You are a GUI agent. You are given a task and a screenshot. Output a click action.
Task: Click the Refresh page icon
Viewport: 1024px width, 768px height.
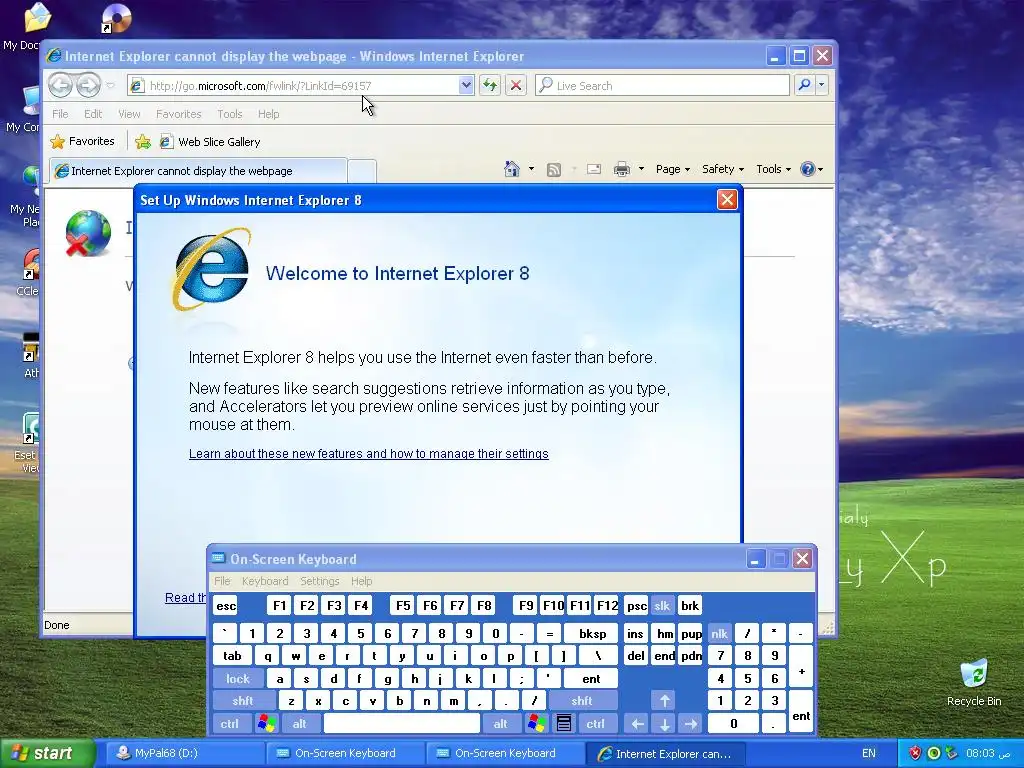click(x=490, y=86)
